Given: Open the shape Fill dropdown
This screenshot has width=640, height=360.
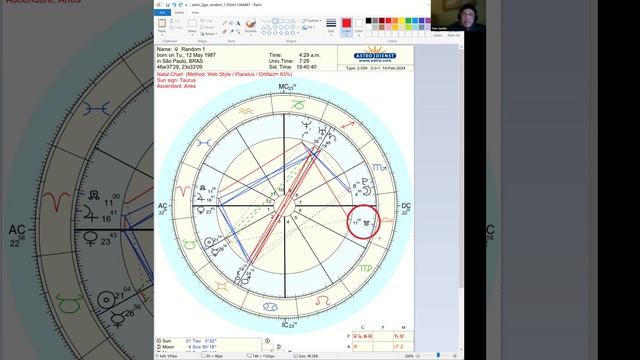Looking at the screenshot, I should click(x=308, y=27).
